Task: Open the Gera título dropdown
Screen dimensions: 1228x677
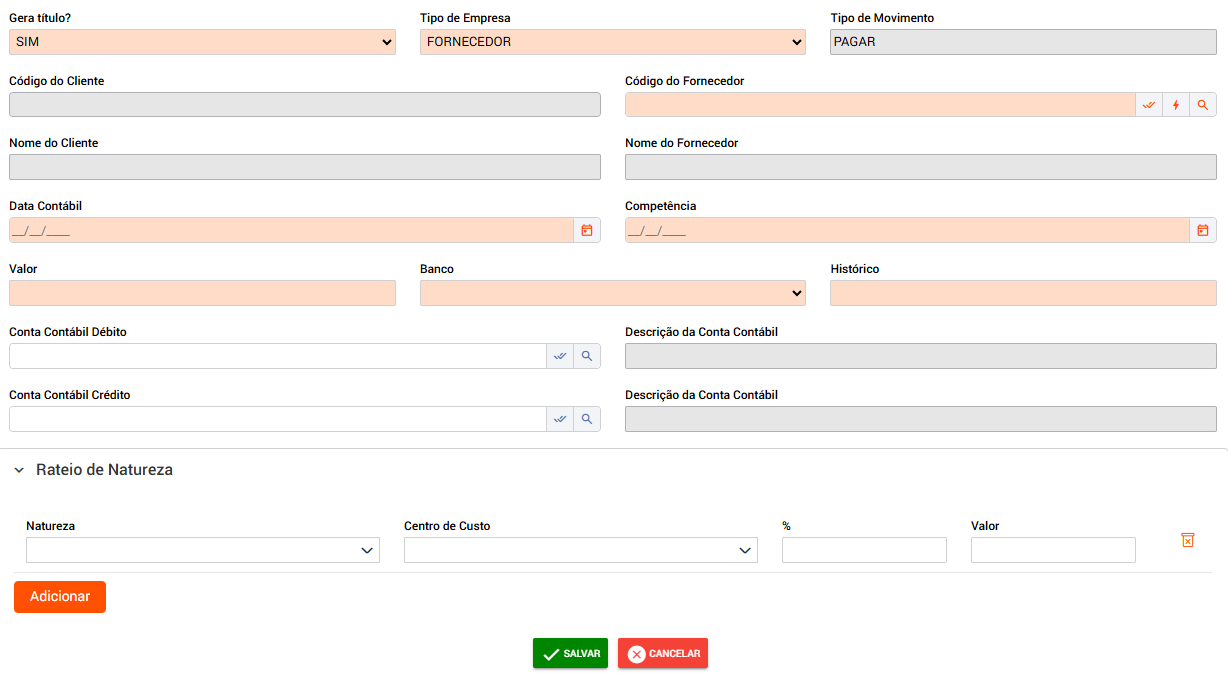Action: click(x=202, y=42)
